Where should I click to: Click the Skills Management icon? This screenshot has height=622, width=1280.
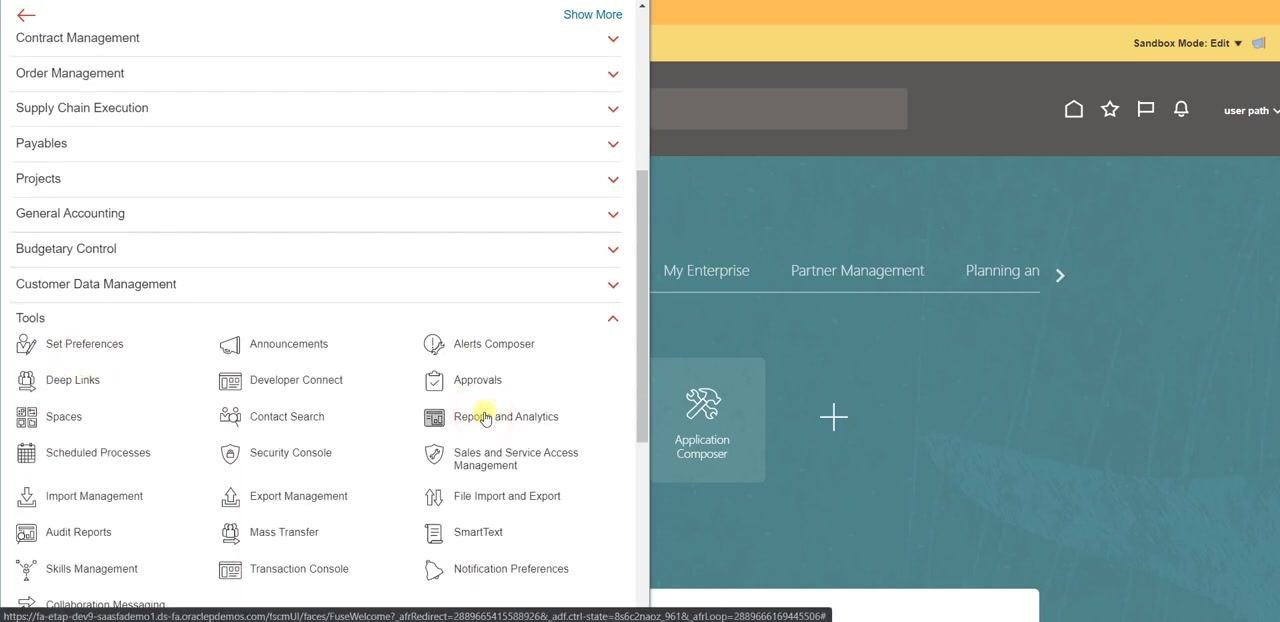(x=26, y=569)
